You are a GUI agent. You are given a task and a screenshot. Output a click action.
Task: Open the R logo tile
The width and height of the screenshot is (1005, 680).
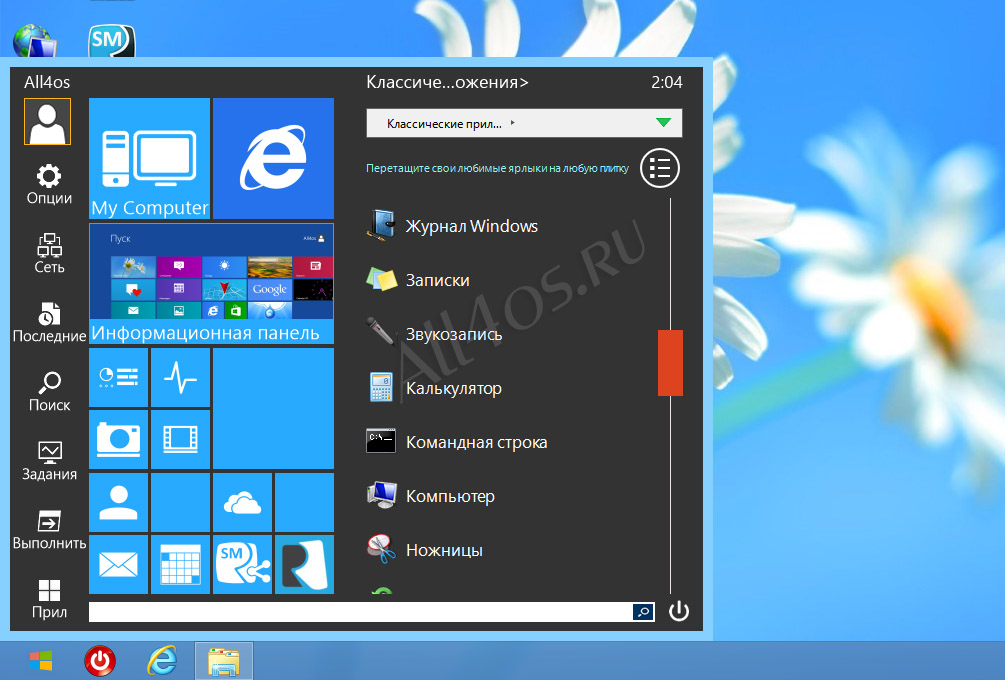point(304,565)
